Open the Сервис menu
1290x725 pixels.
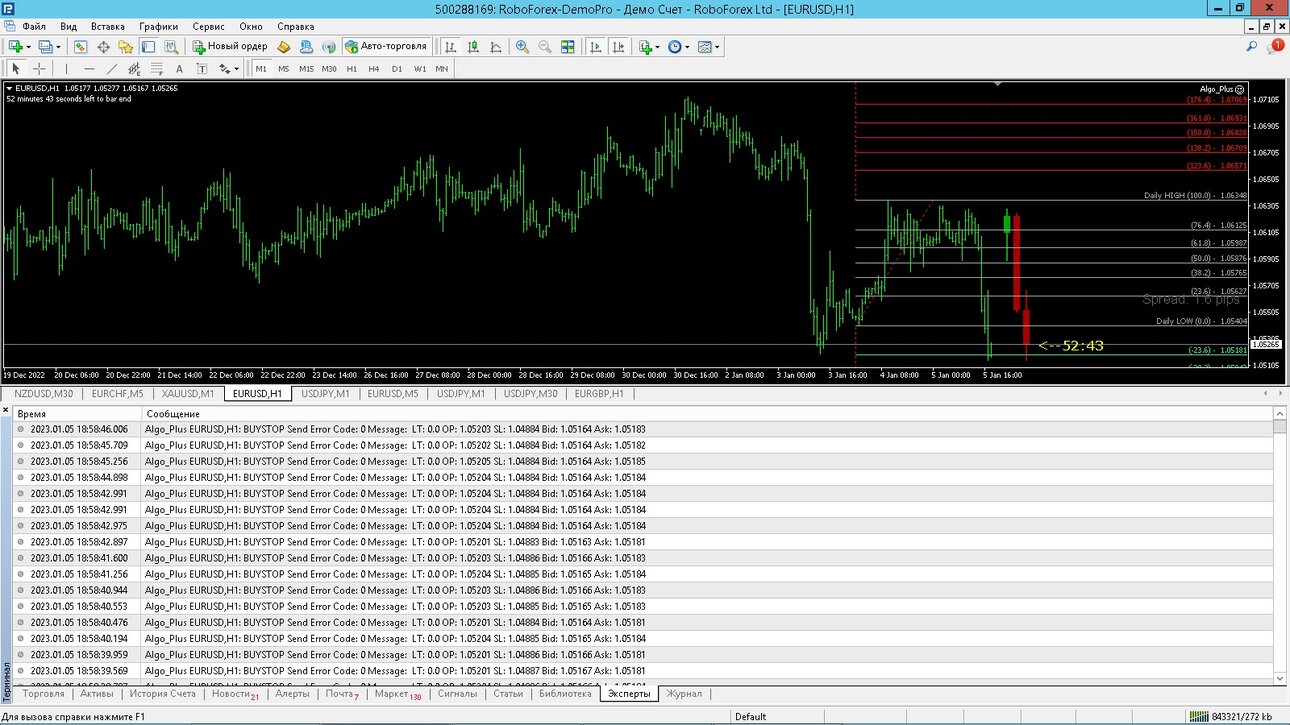pos(208,26)
